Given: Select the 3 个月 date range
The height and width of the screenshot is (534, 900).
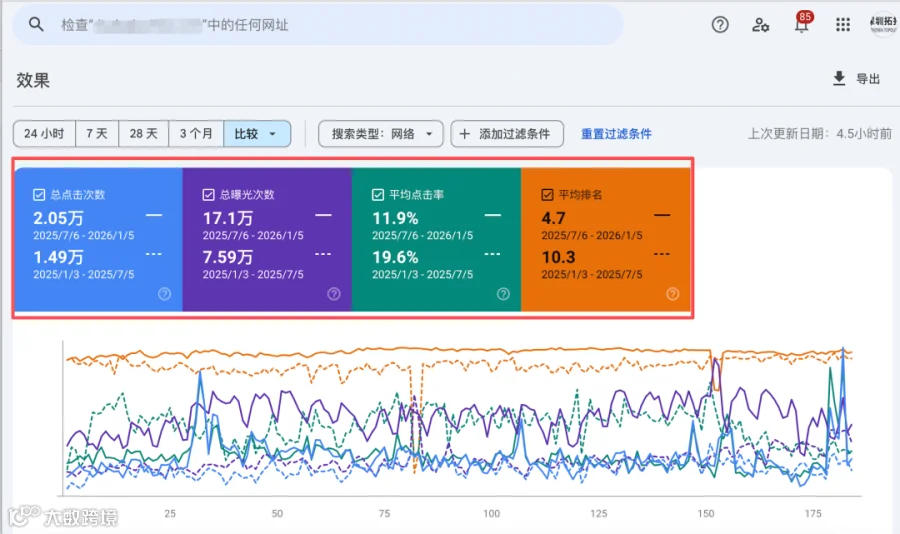Looking at the screenshot, I should 196,134.
